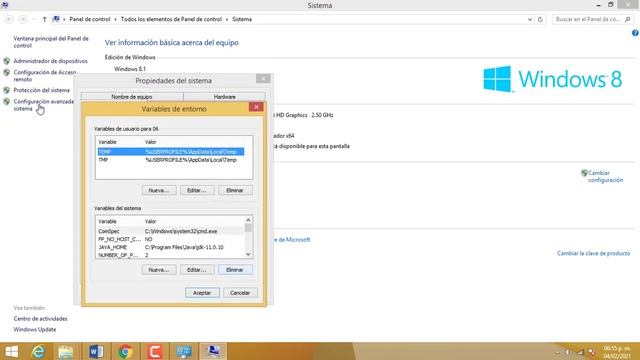This screenshot has width=640, height=360.
Task: Open Google Chrome from the taskbar
Action: click(x=126, y=351)
